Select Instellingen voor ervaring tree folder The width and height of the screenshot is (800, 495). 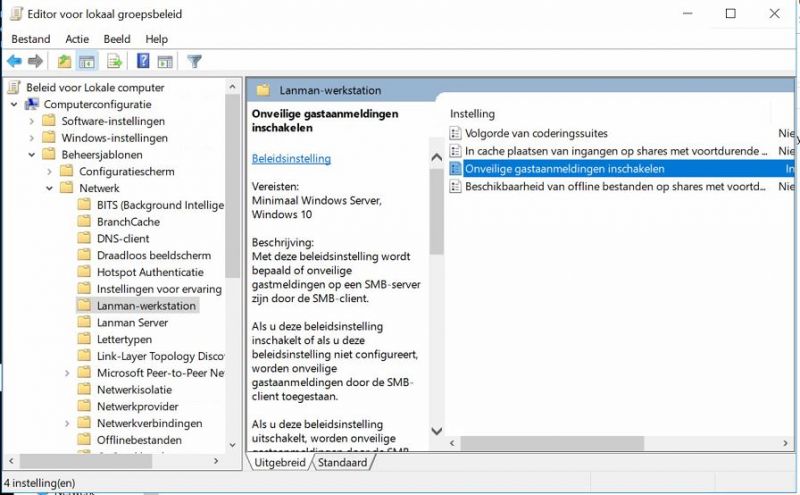pos(159,289)
